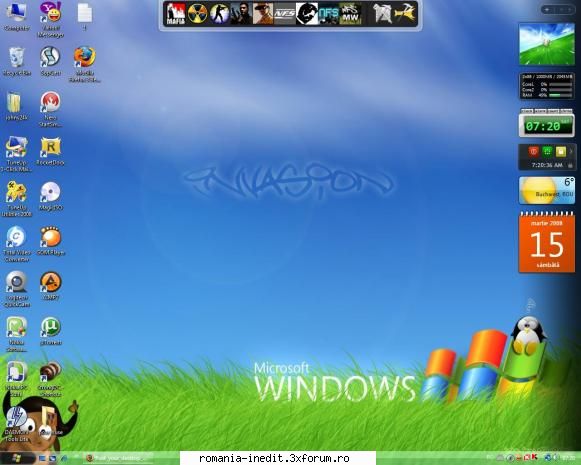Screen dimensions: 581x465
Task: Open the µTorrent desktop shortcut
Action: pos(50,331)
